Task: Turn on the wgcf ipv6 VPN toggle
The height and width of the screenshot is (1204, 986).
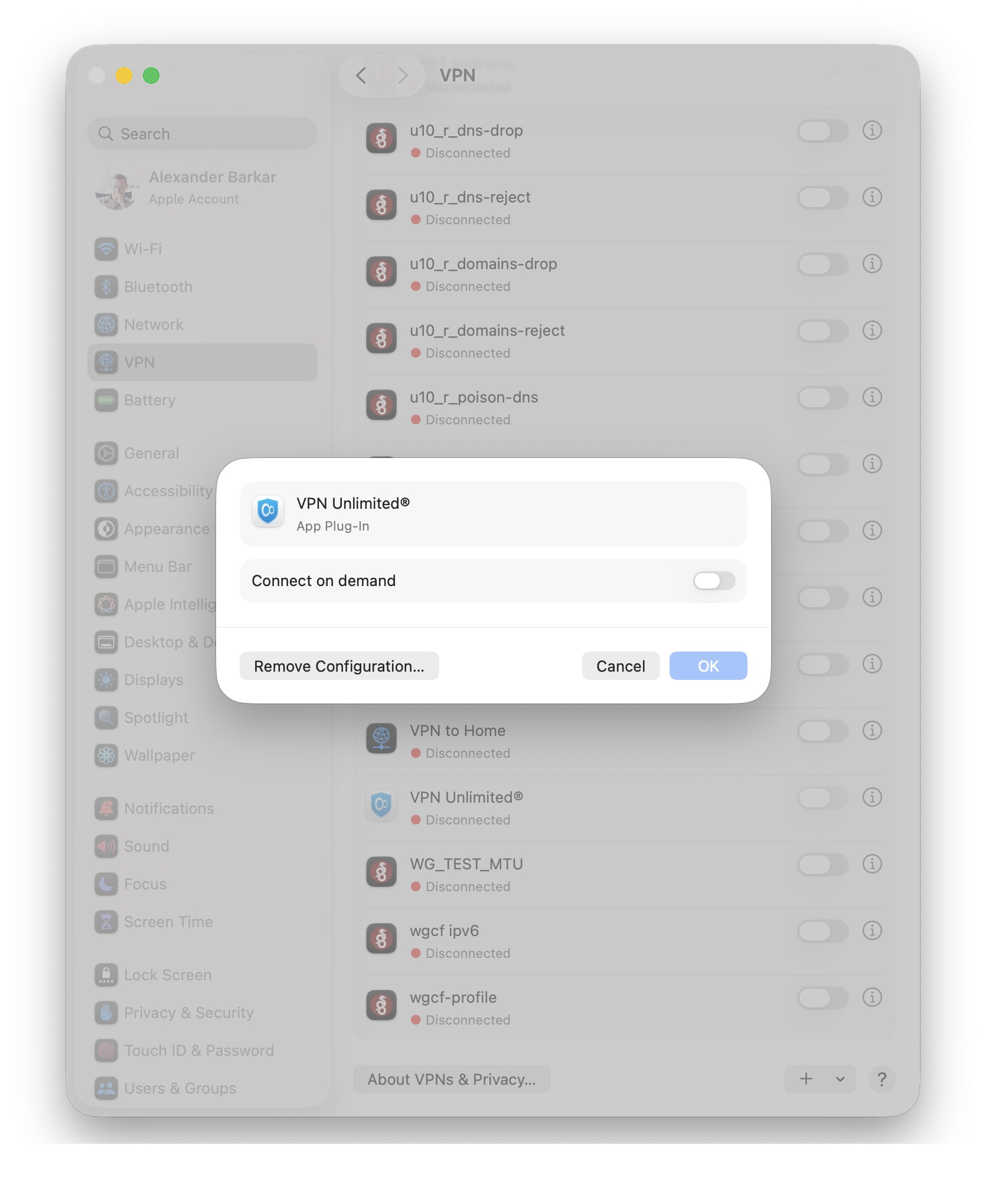Action: (x=822, y=931)
